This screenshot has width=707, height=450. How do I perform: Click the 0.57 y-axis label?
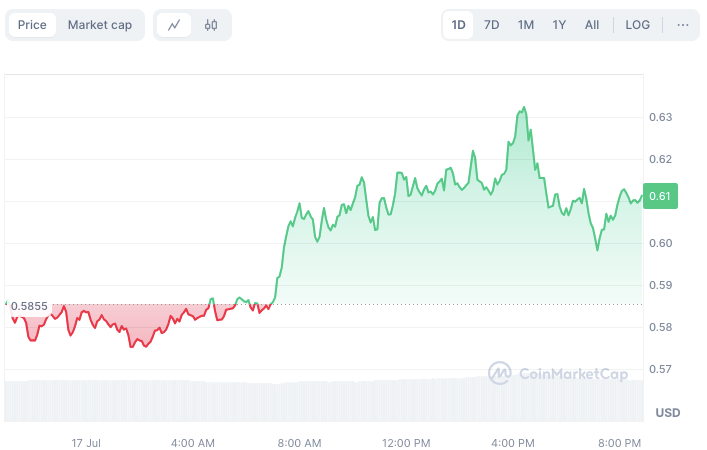[x=660, y=369]
